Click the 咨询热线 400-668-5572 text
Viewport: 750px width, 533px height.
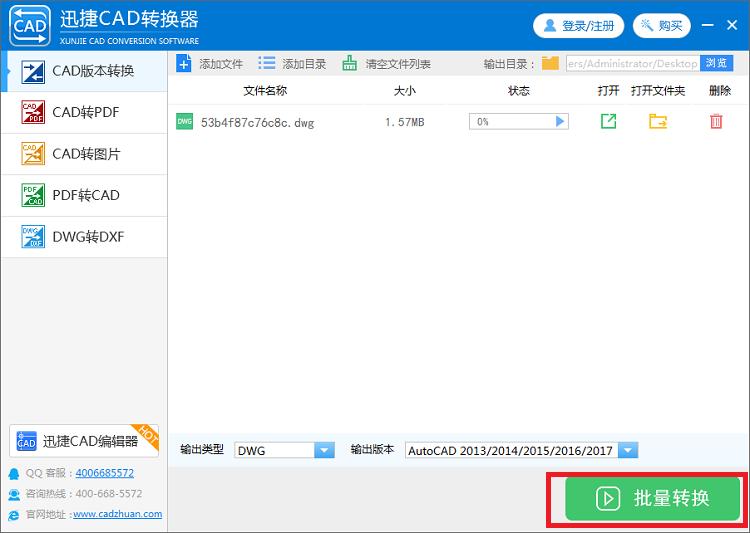tap(84, 494)
